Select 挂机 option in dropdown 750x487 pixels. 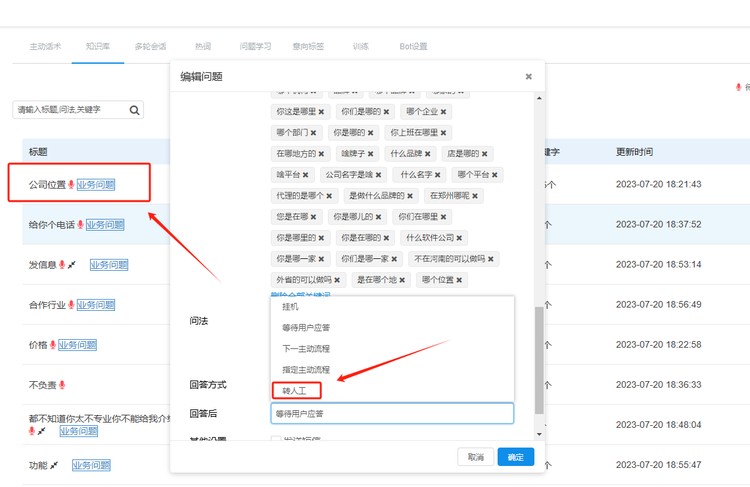291,307
